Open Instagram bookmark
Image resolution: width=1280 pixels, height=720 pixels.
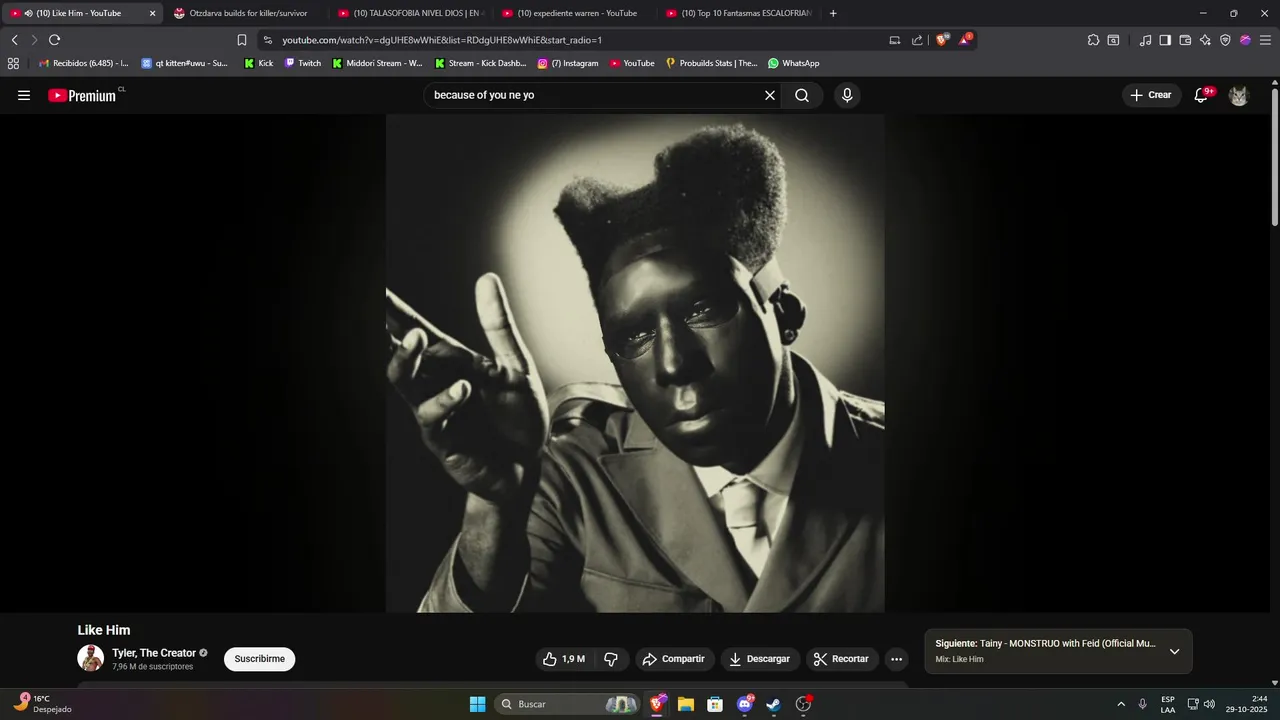click(x=567, y=63)
